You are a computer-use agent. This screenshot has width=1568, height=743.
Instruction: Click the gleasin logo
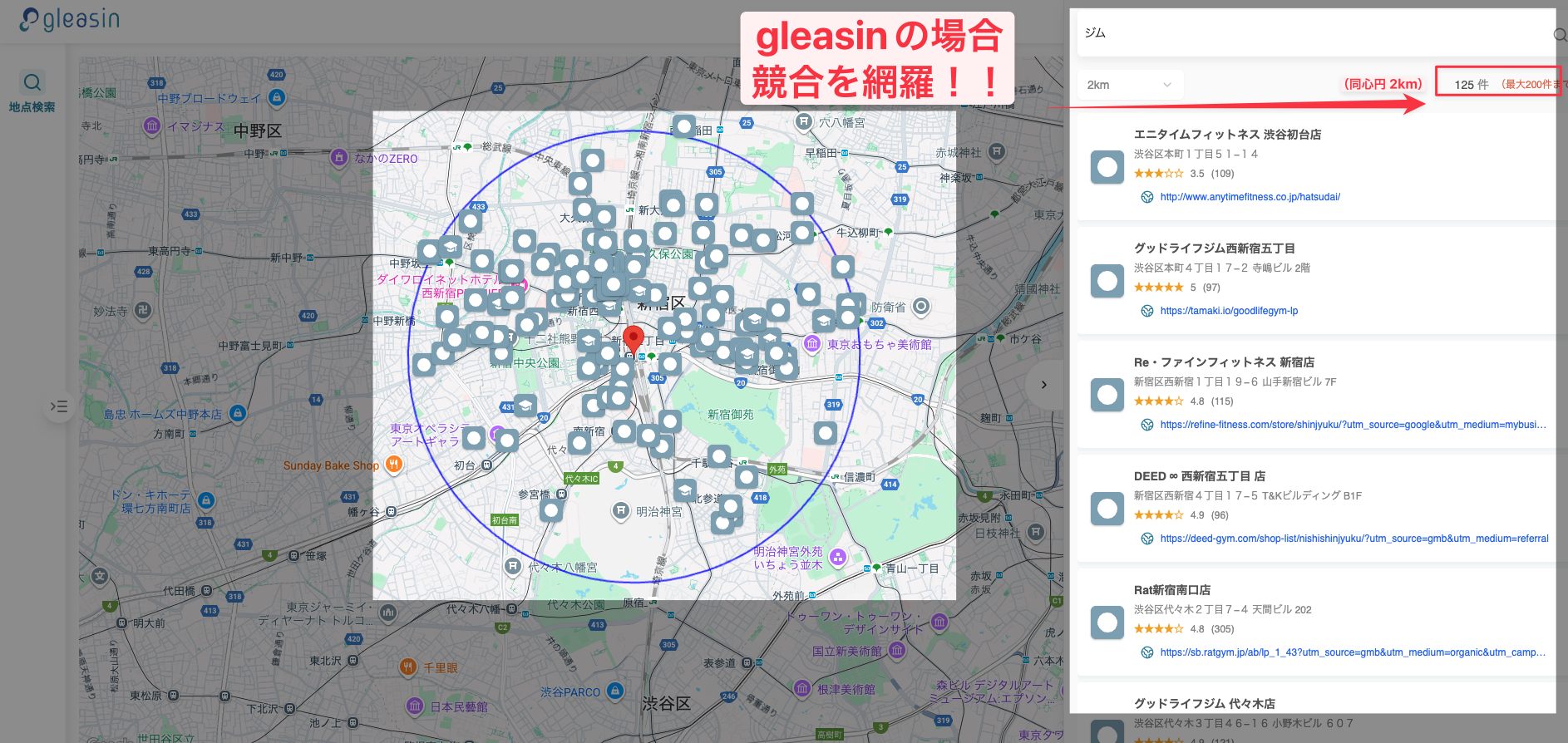[x=70, y=19]
